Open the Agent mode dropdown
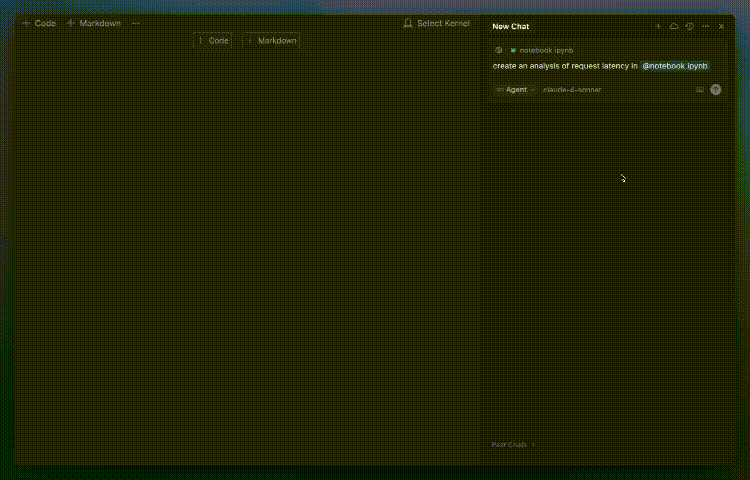750x480 pixels. coord(515,90)
